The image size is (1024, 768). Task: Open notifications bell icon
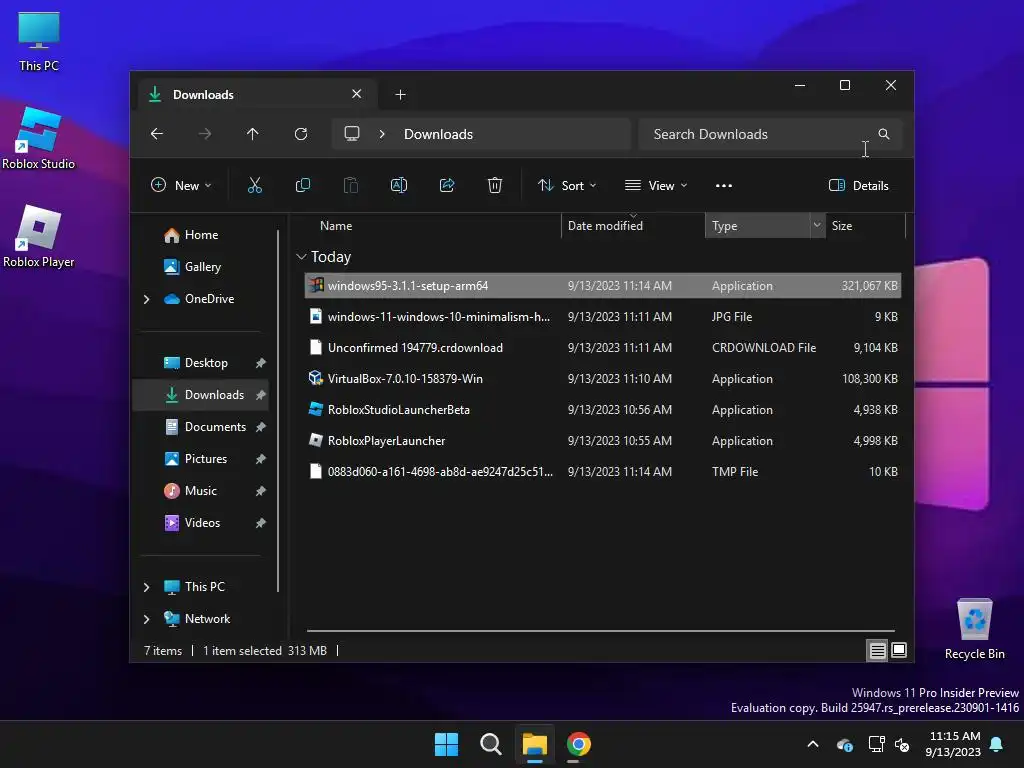pyautogui.click(x=997, y=744)
